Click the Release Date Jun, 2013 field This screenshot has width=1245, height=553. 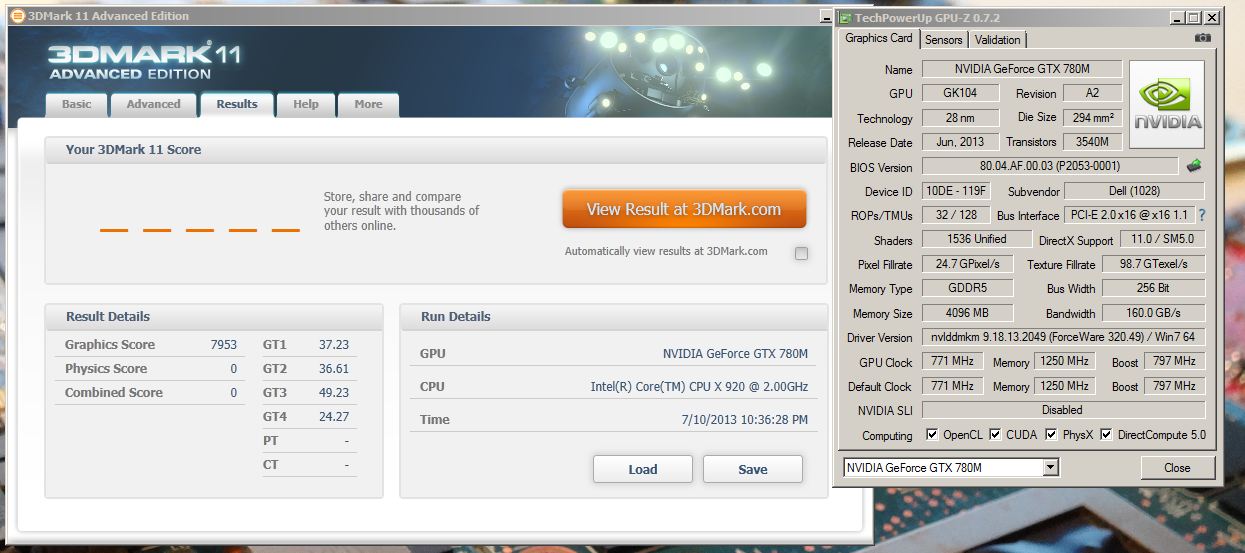pos(960,142)
